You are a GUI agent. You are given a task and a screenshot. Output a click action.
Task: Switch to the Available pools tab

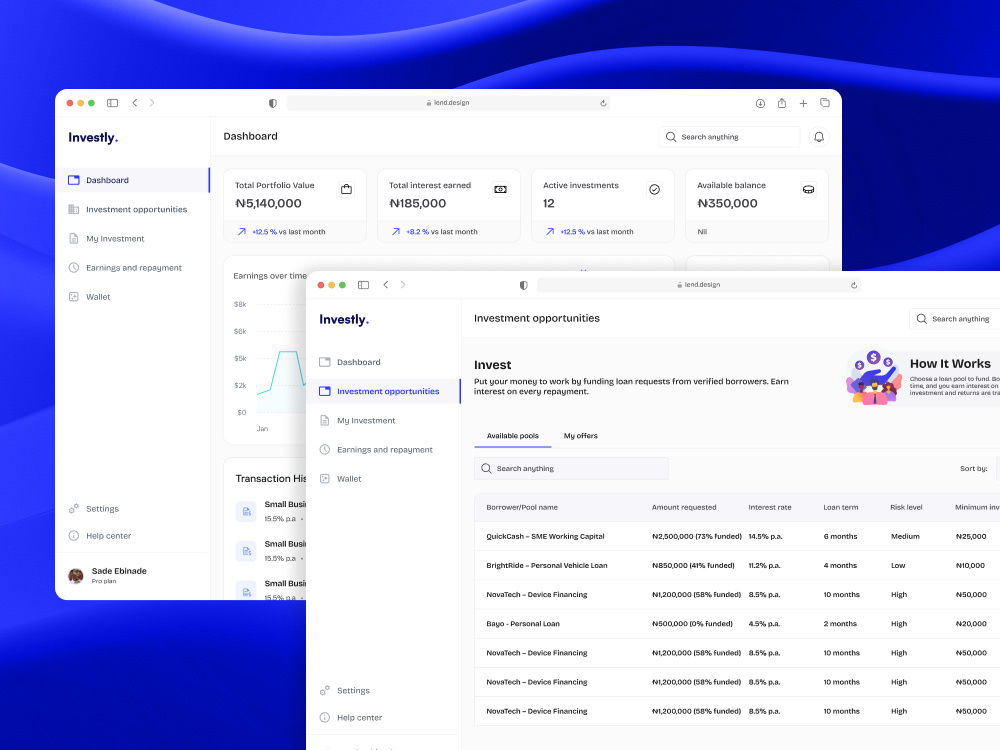(x=513, y=436)
